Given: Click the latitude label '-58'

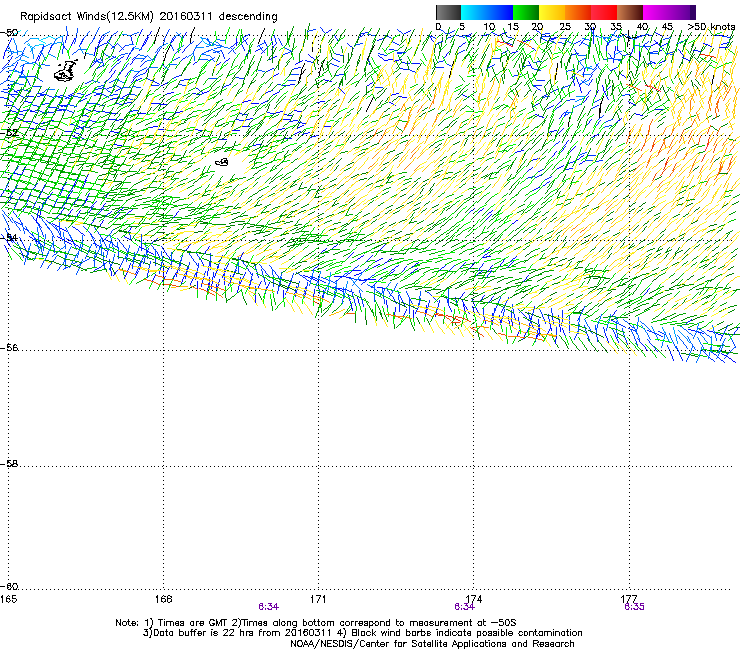Looking at the screenshot, I should pos(9,464).
